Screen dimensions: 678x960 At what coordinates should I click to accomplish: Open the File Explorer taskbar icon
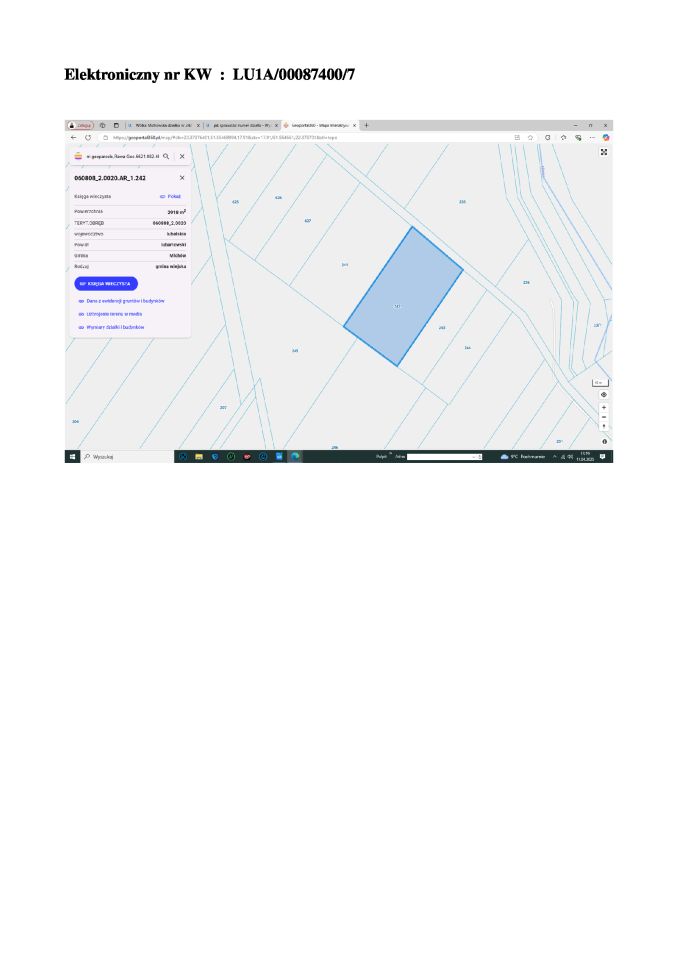click(198, 457)
